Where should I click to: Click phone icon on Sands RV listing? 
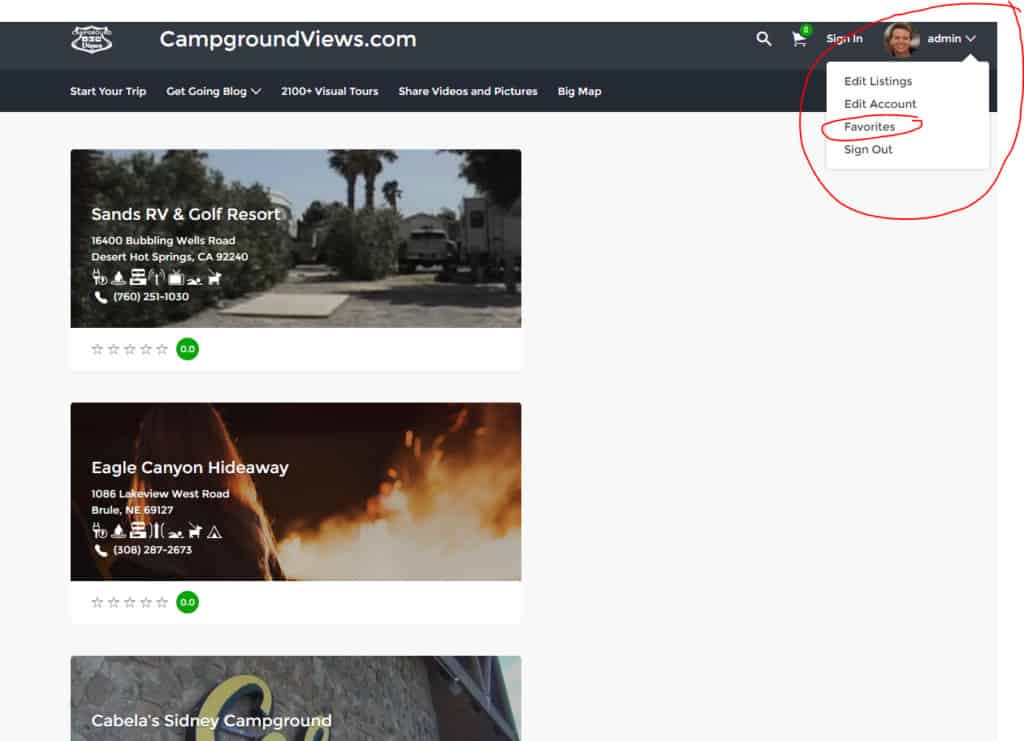100,297
